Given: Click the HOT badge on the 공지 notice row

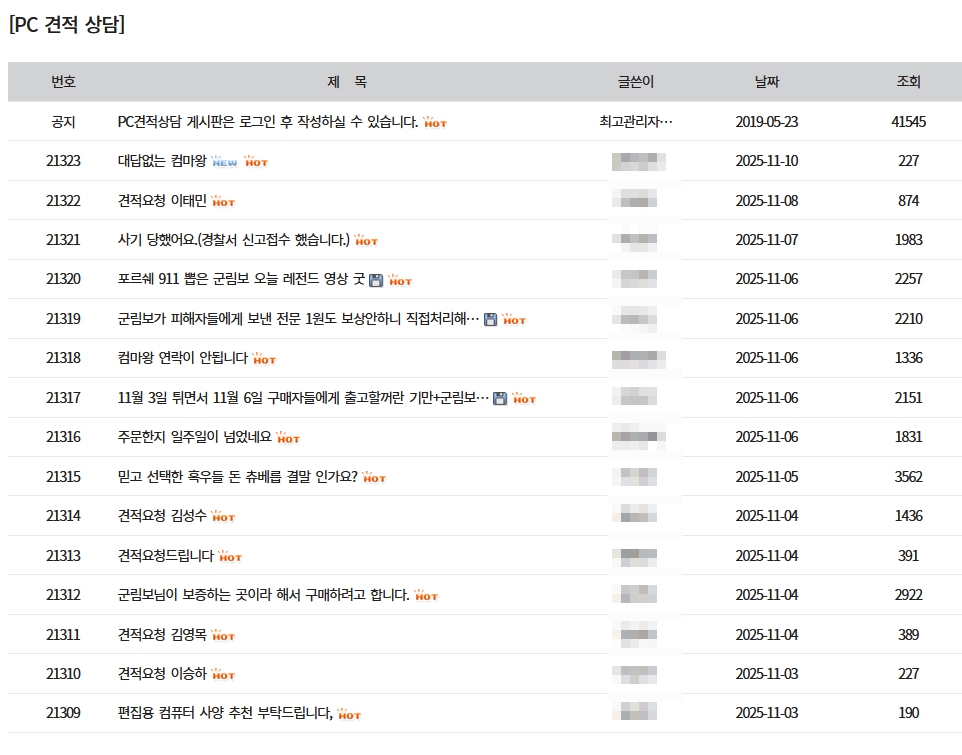Looking at the screenshot, I should tap(435, 123).
